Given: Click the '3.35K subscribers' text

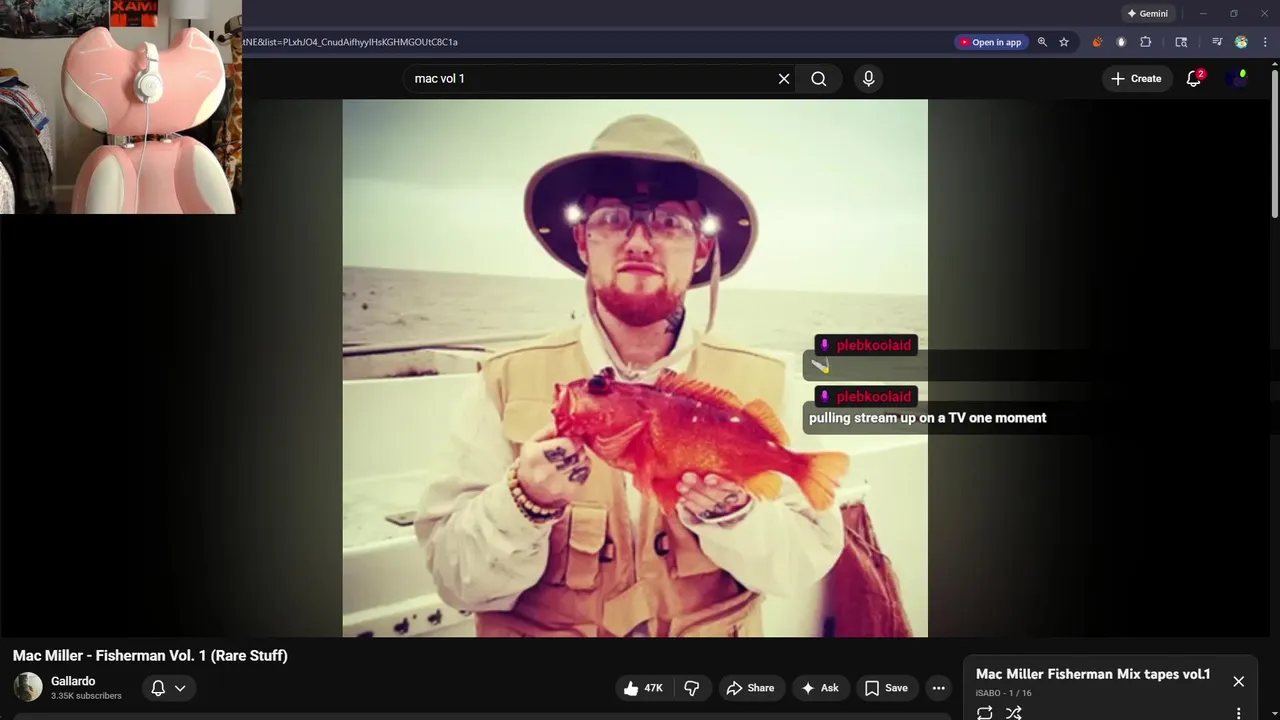Looking at the screenshot, I should pos(86,696).
